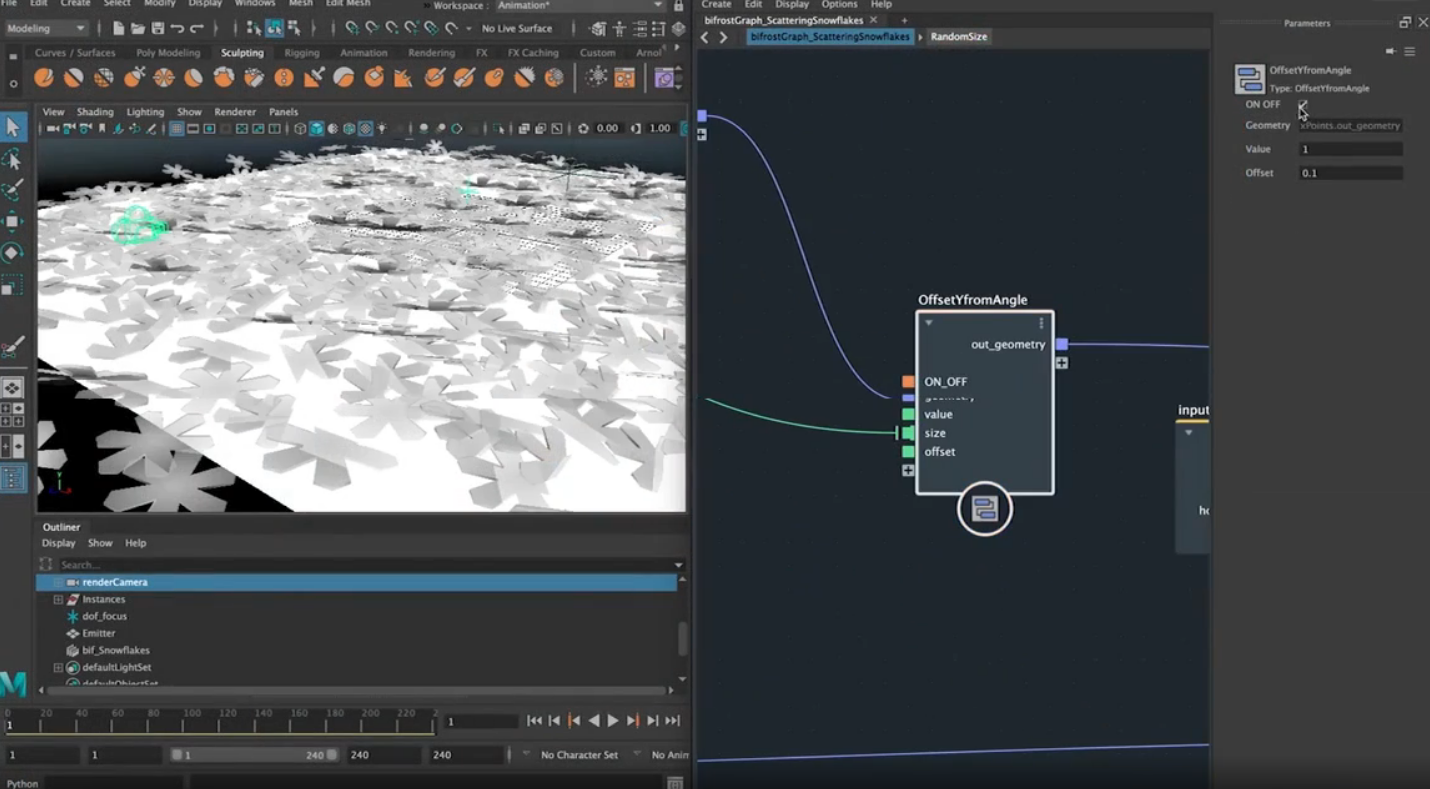Navigate back in the Bifrost graph
This screenshot has height=789, width=1430.
pyautogui.click(x=705, y=37)
